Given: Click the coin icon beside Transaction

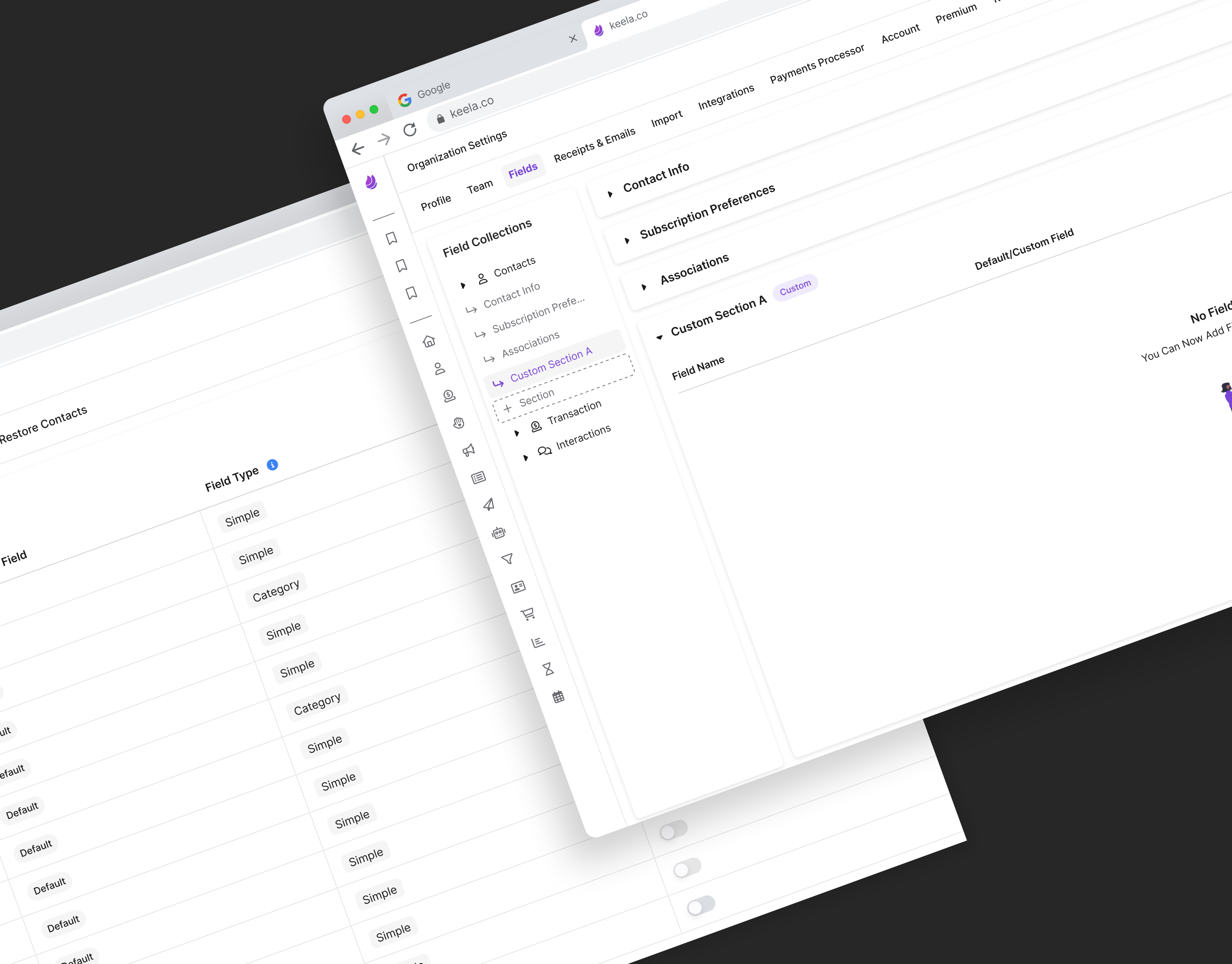Looking at the screenshot, I should tap(536, 427).
